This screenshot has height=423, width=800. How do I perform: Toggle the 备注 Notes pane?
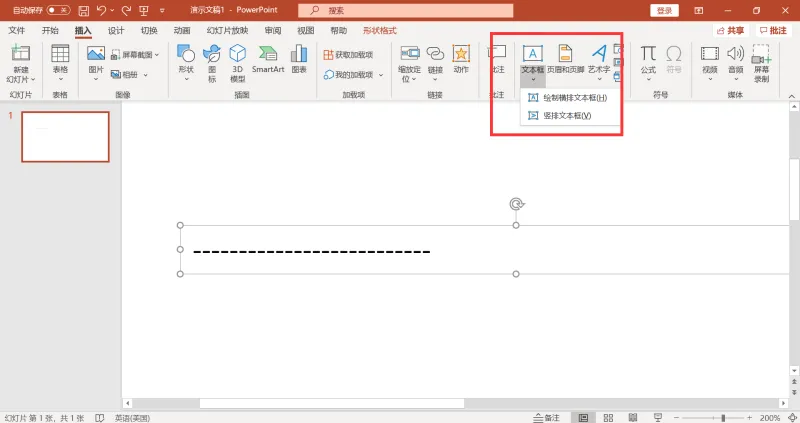pyautogui.click(x=546, y=418)
